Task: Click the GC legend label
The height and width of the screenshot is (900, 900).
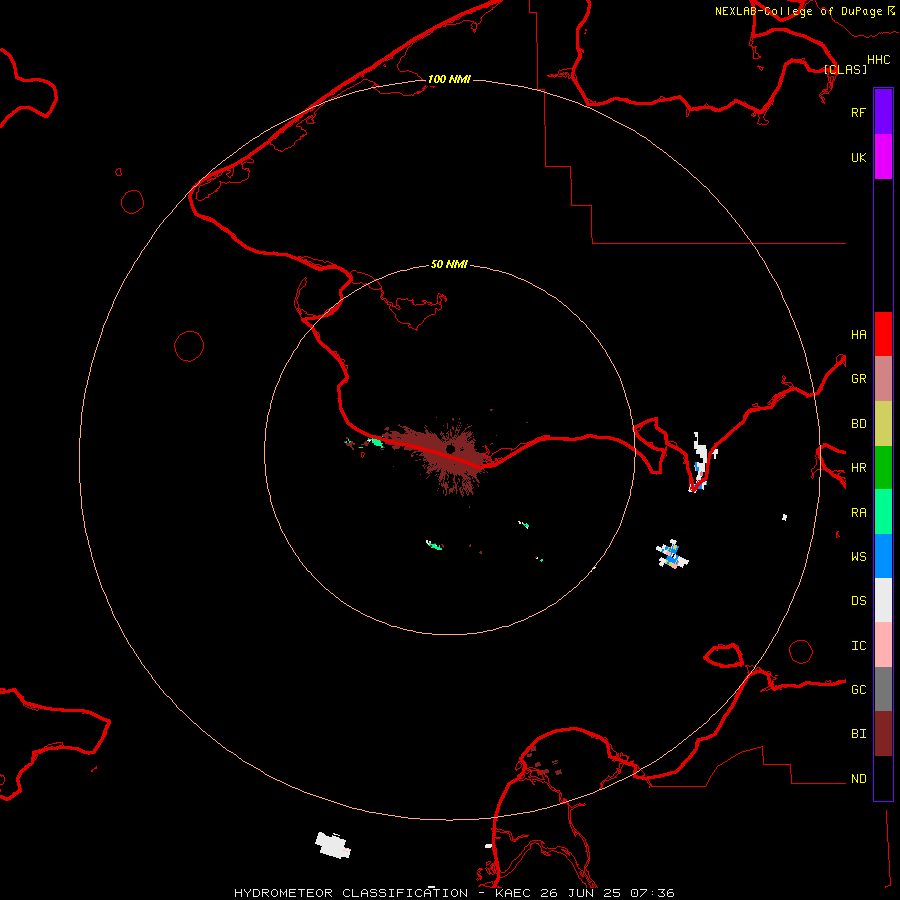Action: click(858, 690)
